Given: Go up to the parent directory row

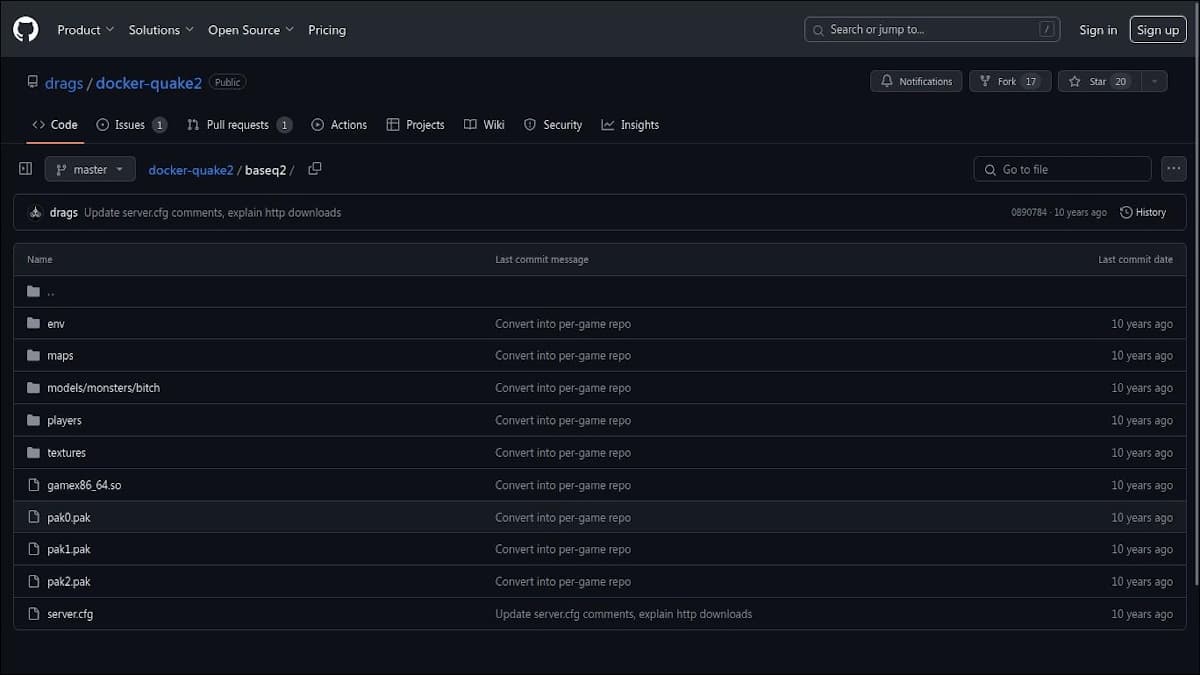Looking at the screenshot, I should point(600,291).
